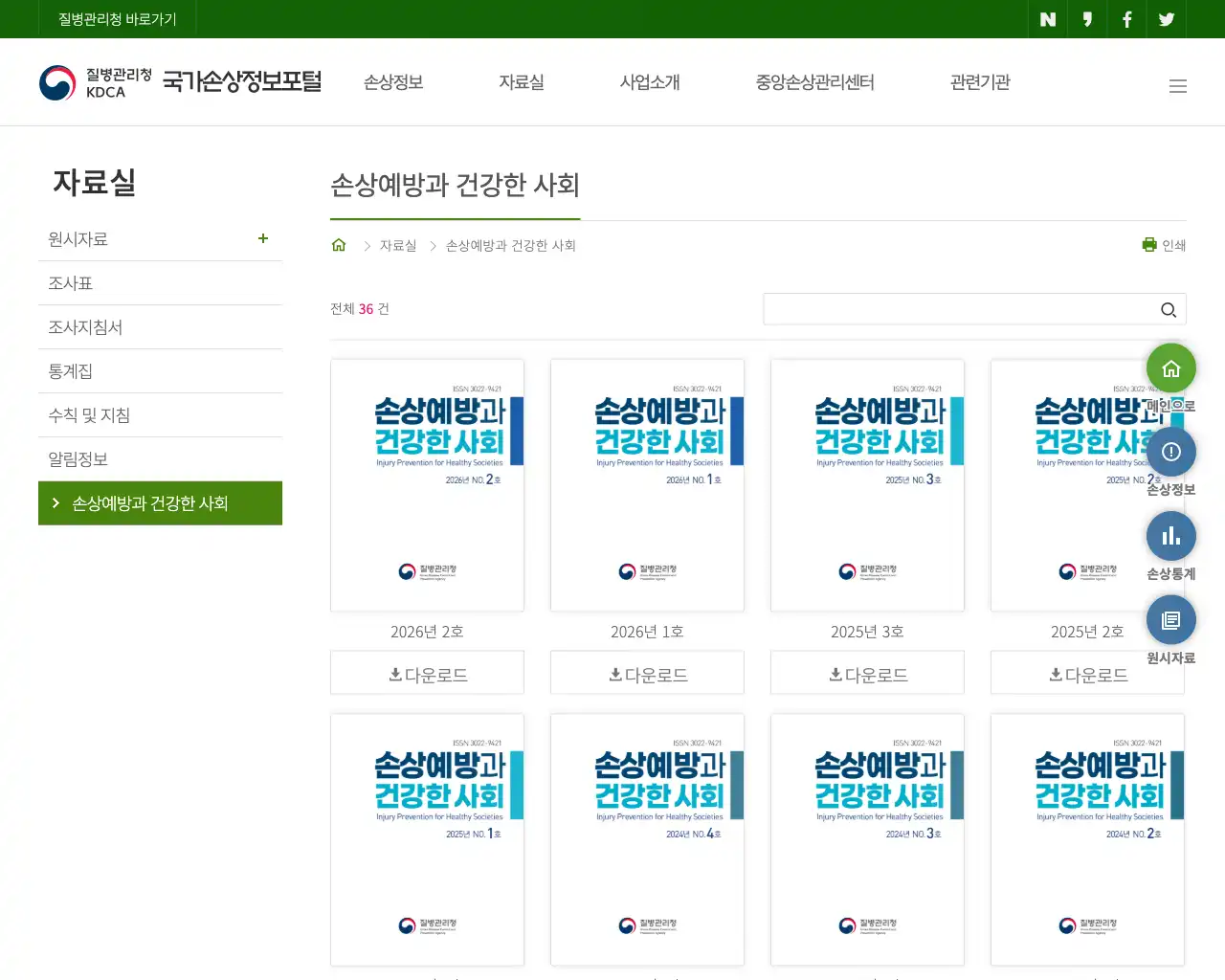Click the 원시자료 document floating icon
Screen dimensions: 1225x980
(x=1171, y=620)
